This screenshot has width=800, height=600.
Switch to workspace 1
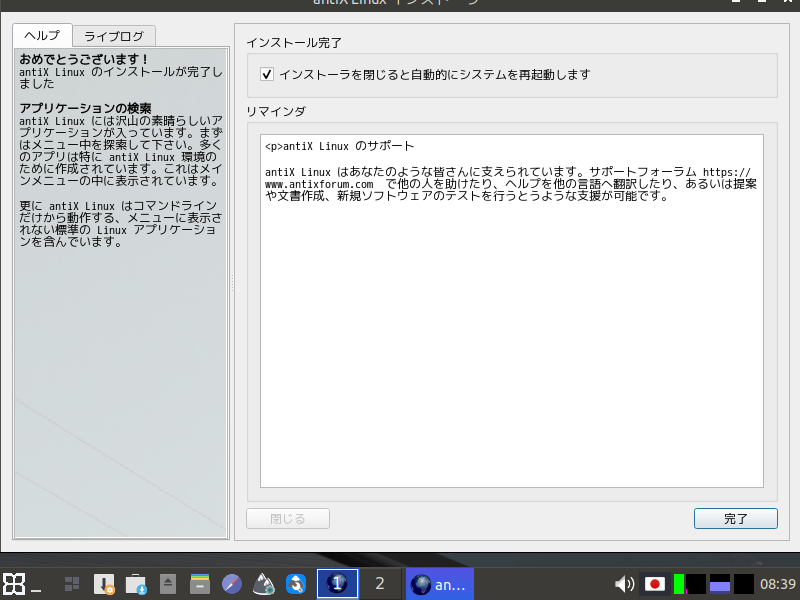pyautogui.click(x=337, y=583)
